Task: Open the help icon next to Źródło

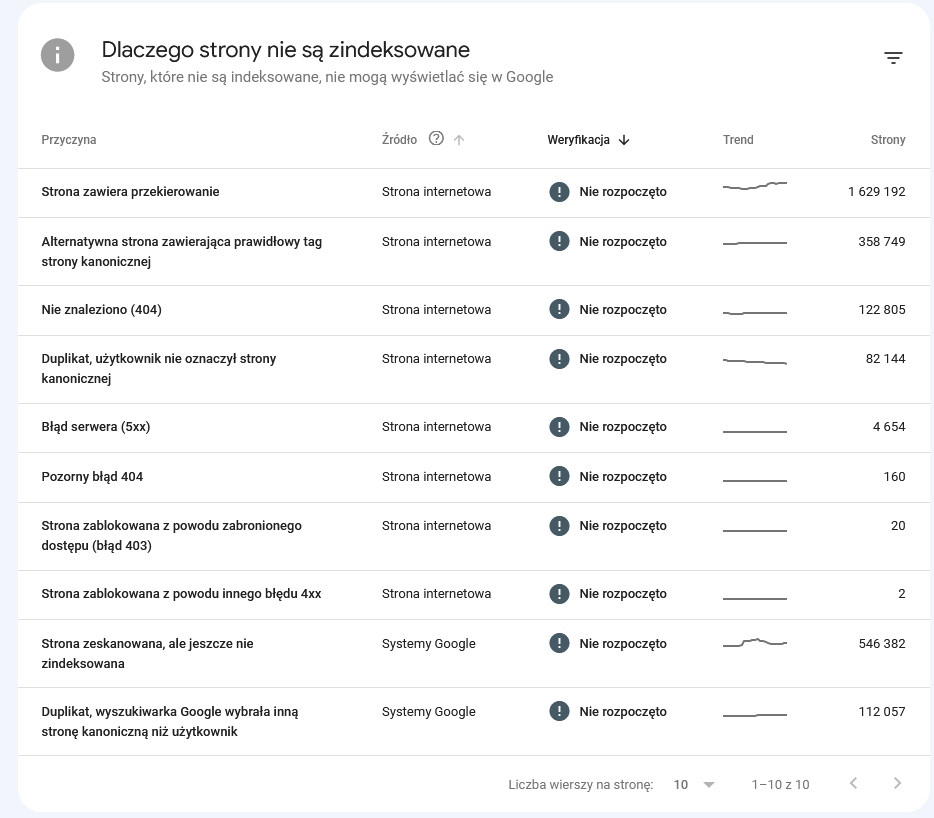Action: 437,138
